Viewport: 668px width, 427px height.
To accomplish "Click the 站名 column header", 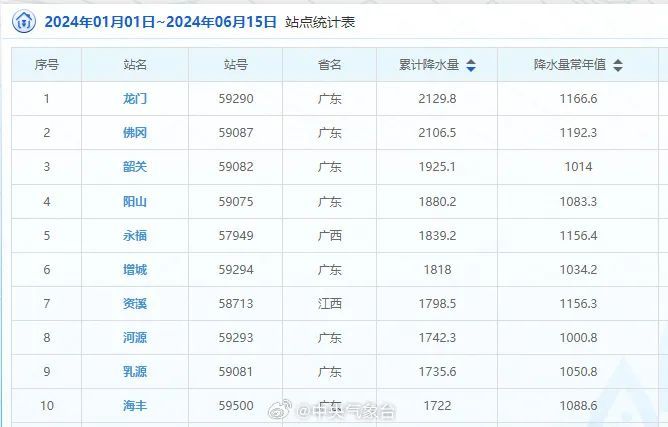I will (135, 65).
